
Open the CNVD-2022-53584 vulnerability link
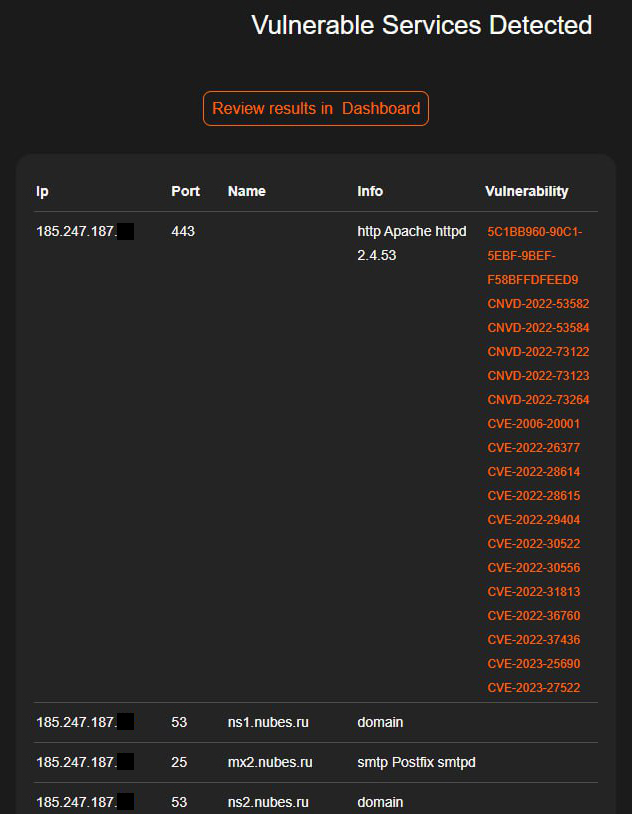coord(538,328)
